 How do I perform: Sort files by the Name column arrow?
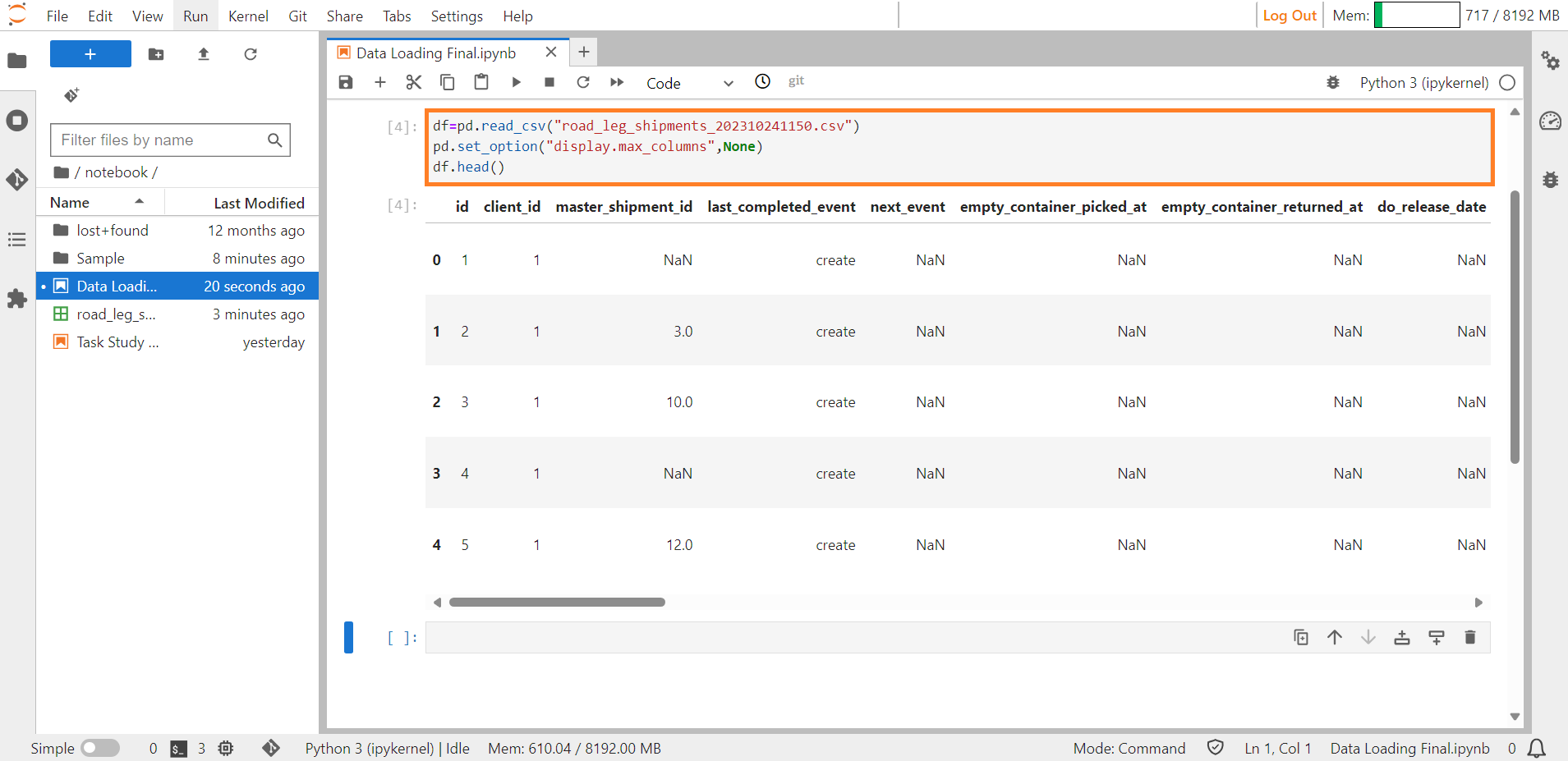click(139, 201)
